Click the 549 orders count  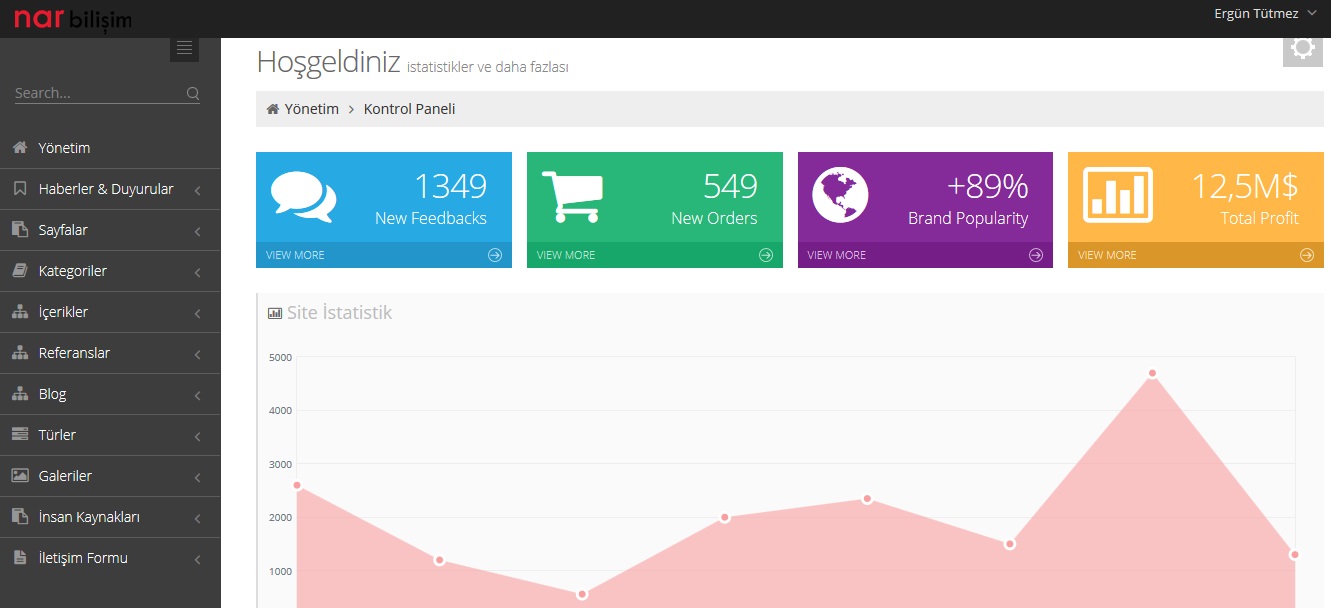[730, 186]
